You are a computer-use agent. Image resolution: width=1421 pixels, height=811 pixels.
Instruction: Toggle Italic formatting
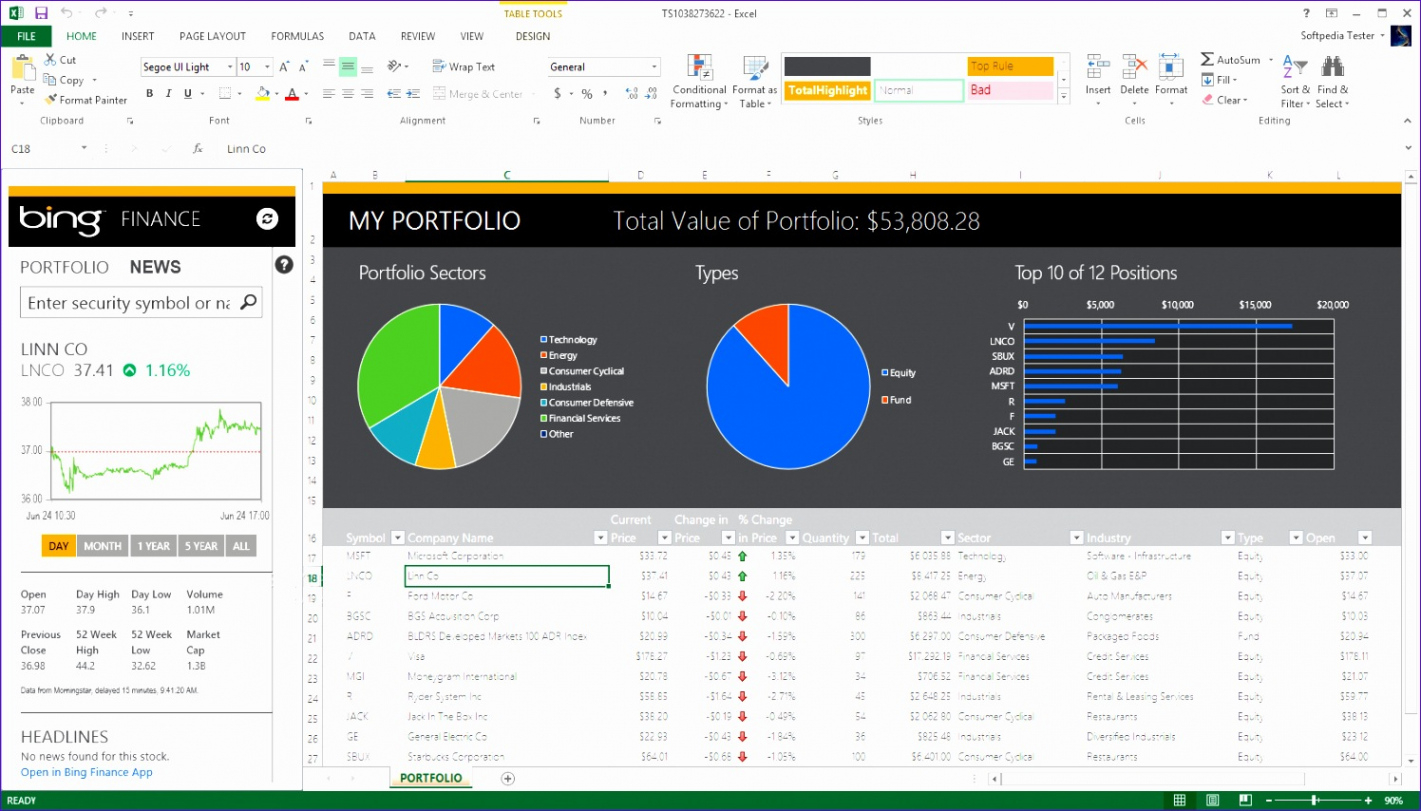[x=169, y=94]
